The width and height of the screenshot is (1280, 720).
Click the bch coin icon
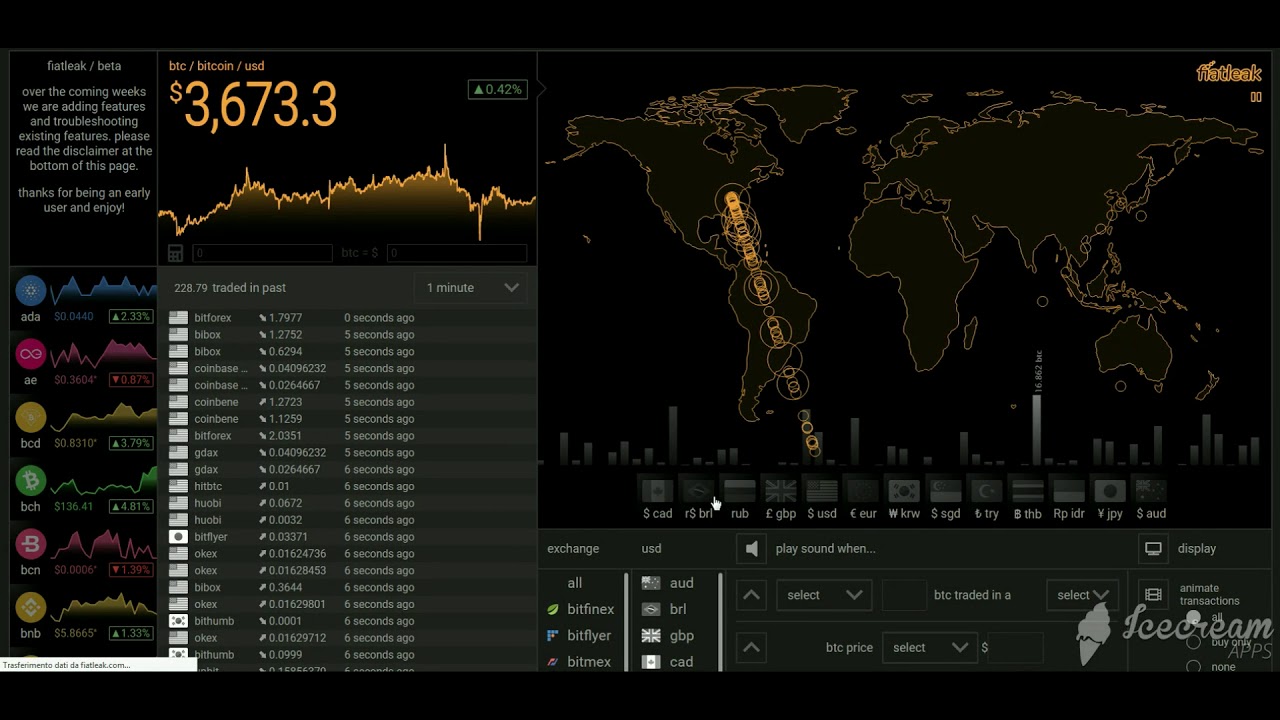coord(31,481)
